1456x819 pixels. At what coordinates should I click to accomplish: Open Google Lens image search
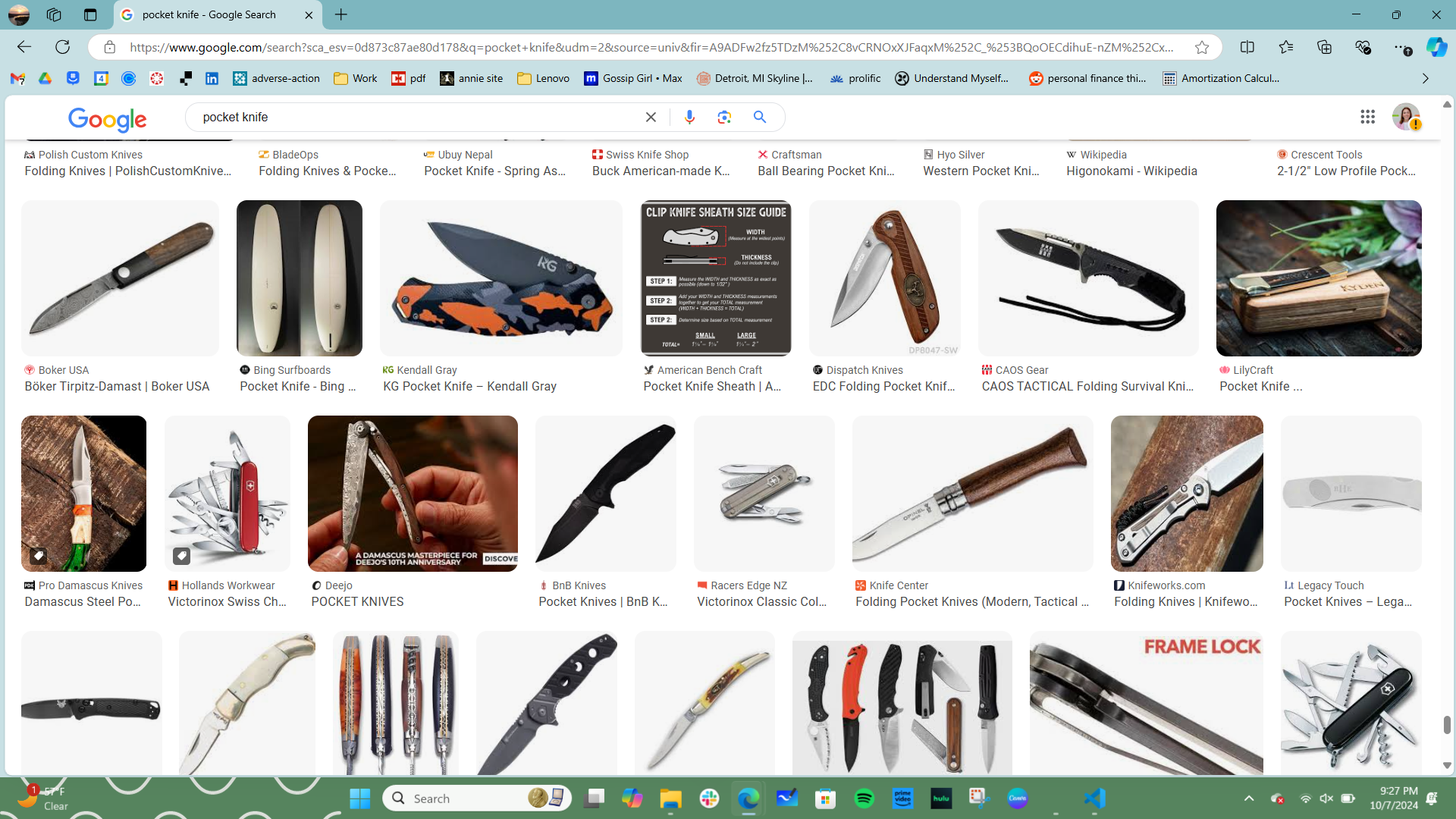pos(724,117)
